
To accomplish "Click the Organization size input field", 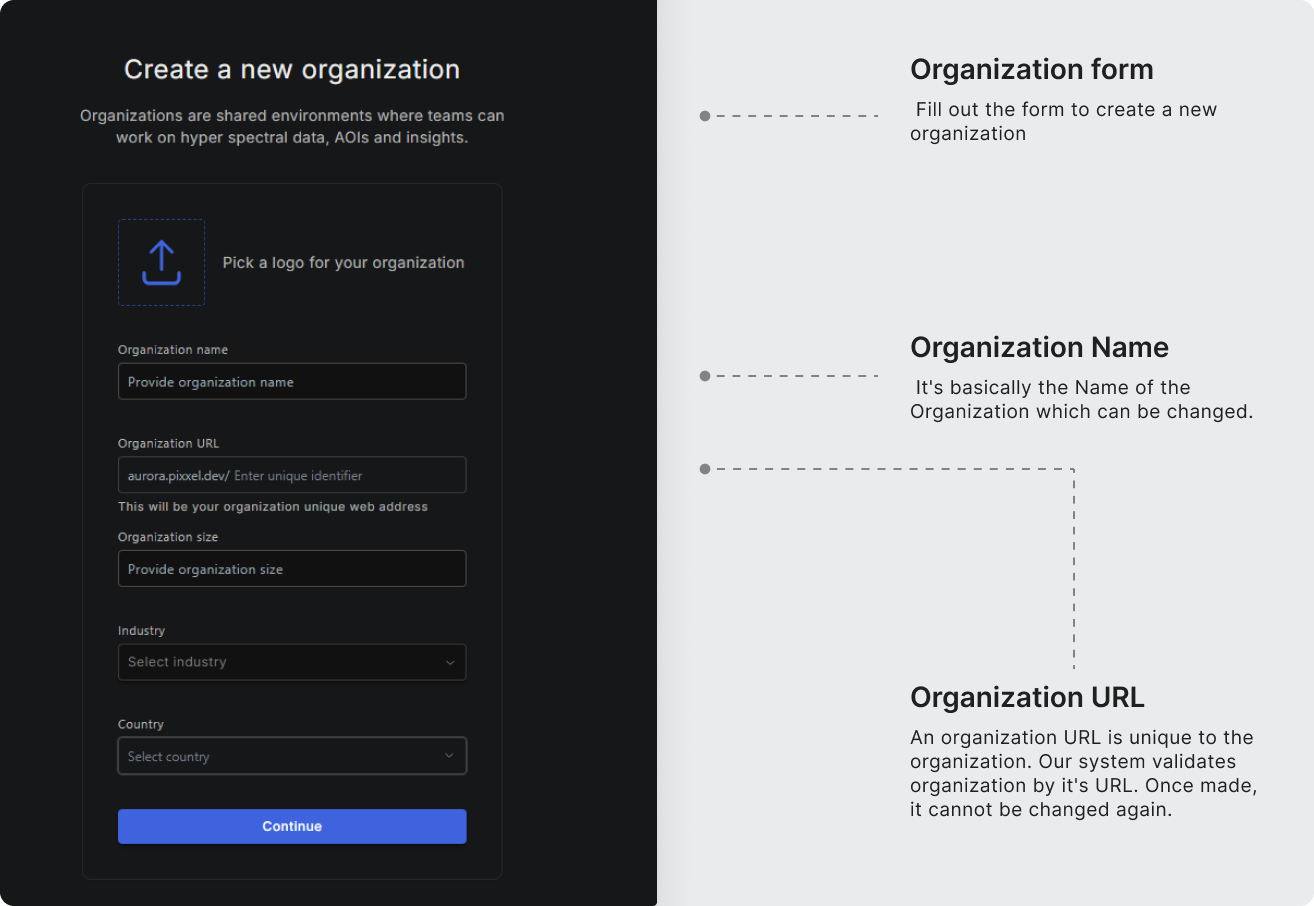I will [292, 569].
